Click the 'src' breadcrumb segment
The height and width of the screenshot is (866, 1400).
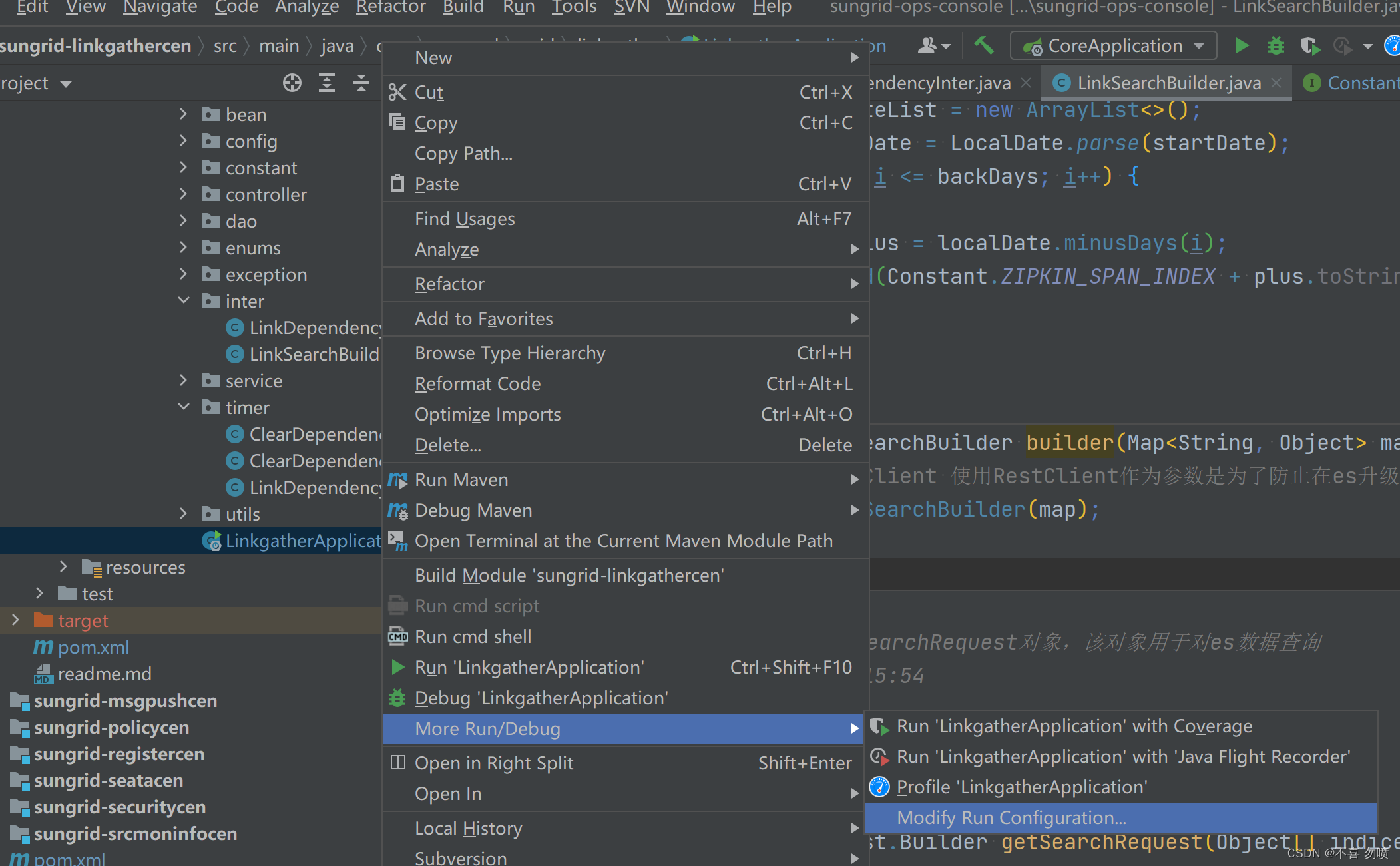[225, 46]
